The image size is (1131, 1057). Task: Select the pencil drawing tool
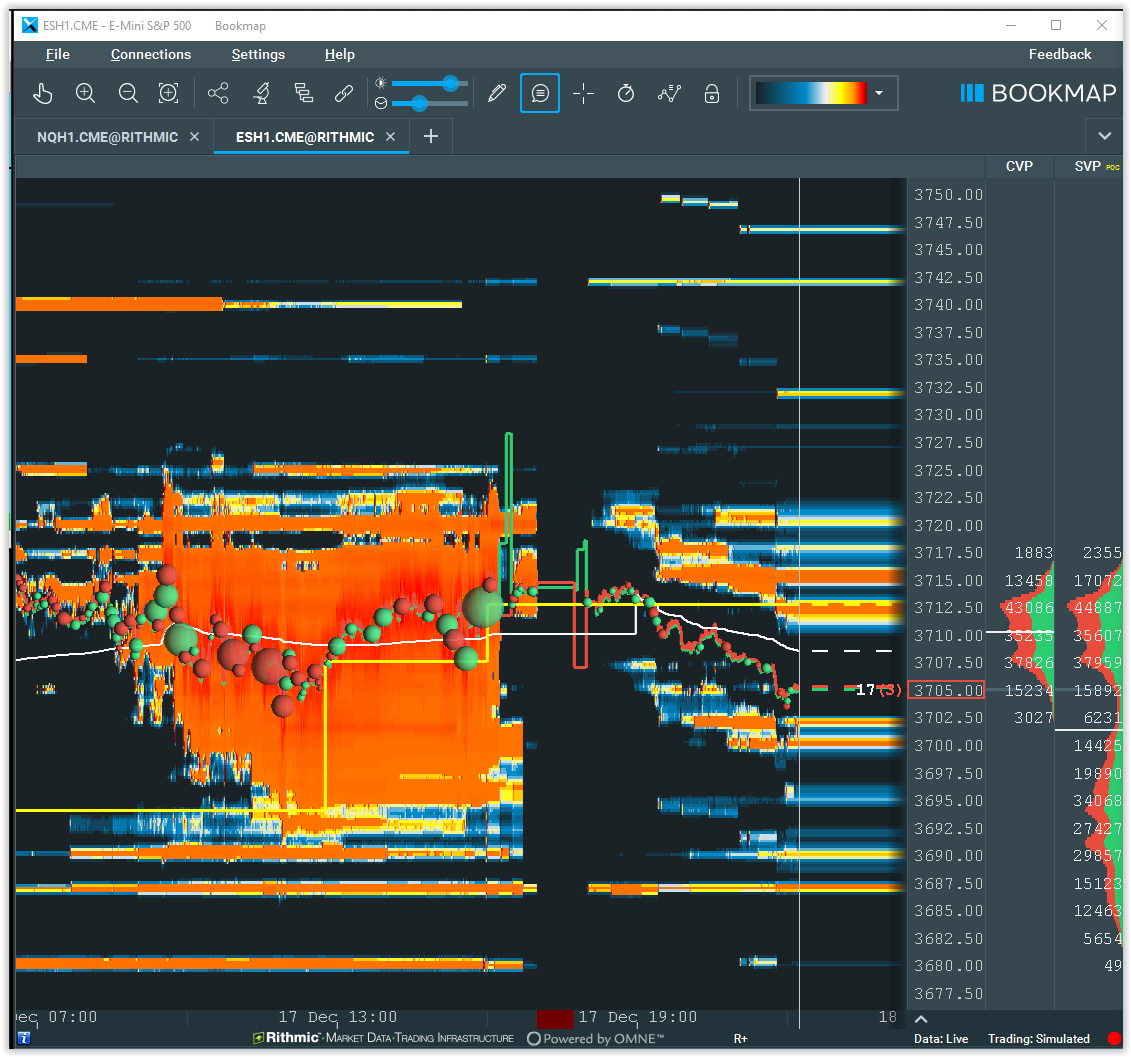pyautogui.click(x=496, y=93)
